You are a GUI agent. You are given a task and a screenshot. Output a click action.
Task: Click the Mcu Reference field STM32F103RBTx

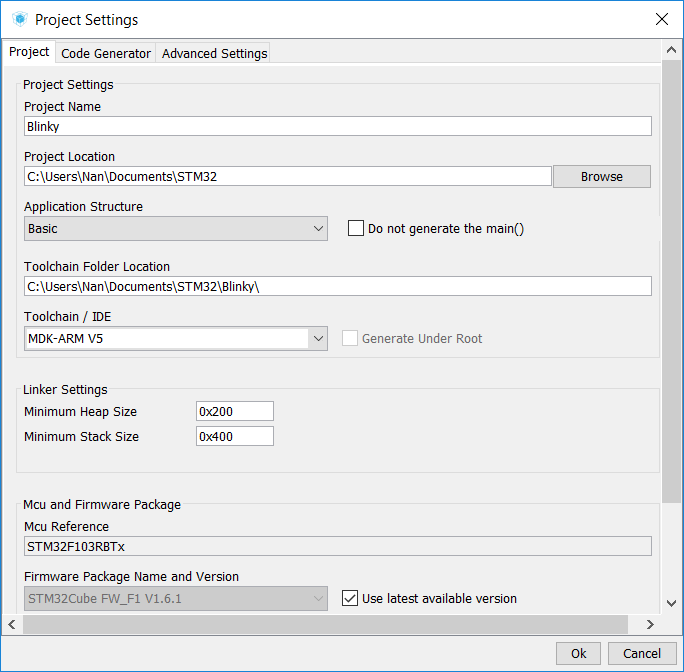pyautogui.click(x=338, y=546)
